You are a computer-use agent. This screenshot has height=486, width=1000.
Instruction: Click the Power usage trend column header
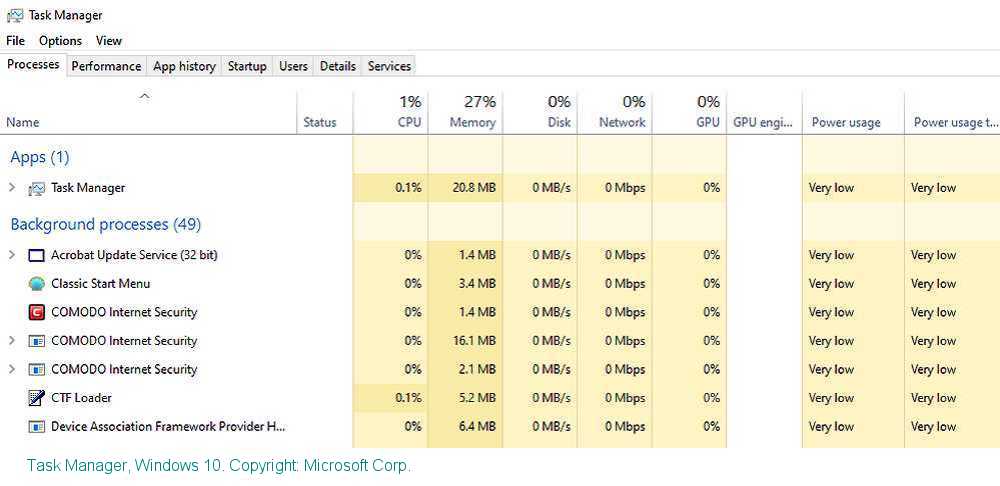click(953, 114)
